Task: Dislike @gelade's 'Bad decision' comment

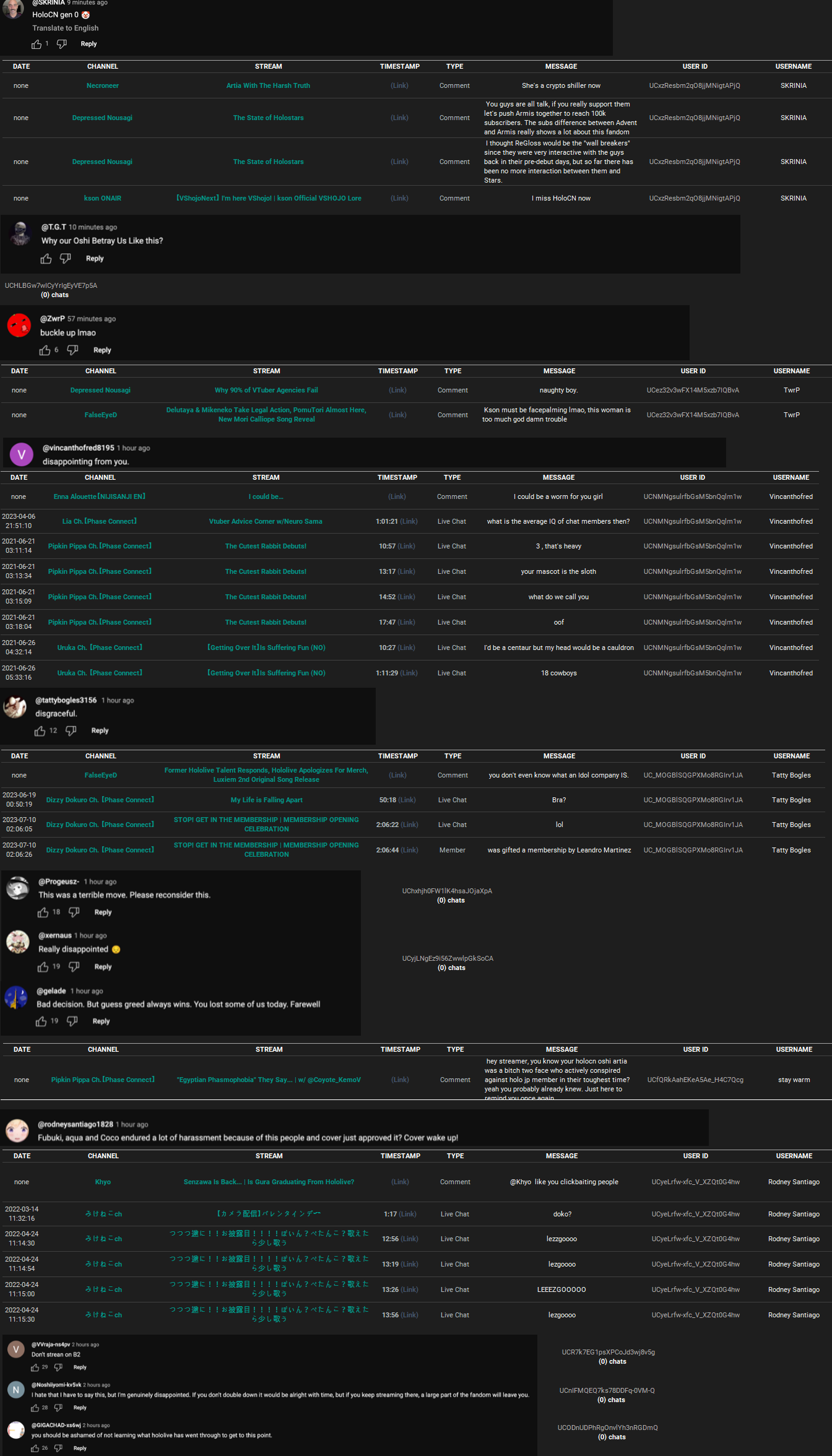Action: [x=72, y=1021]
